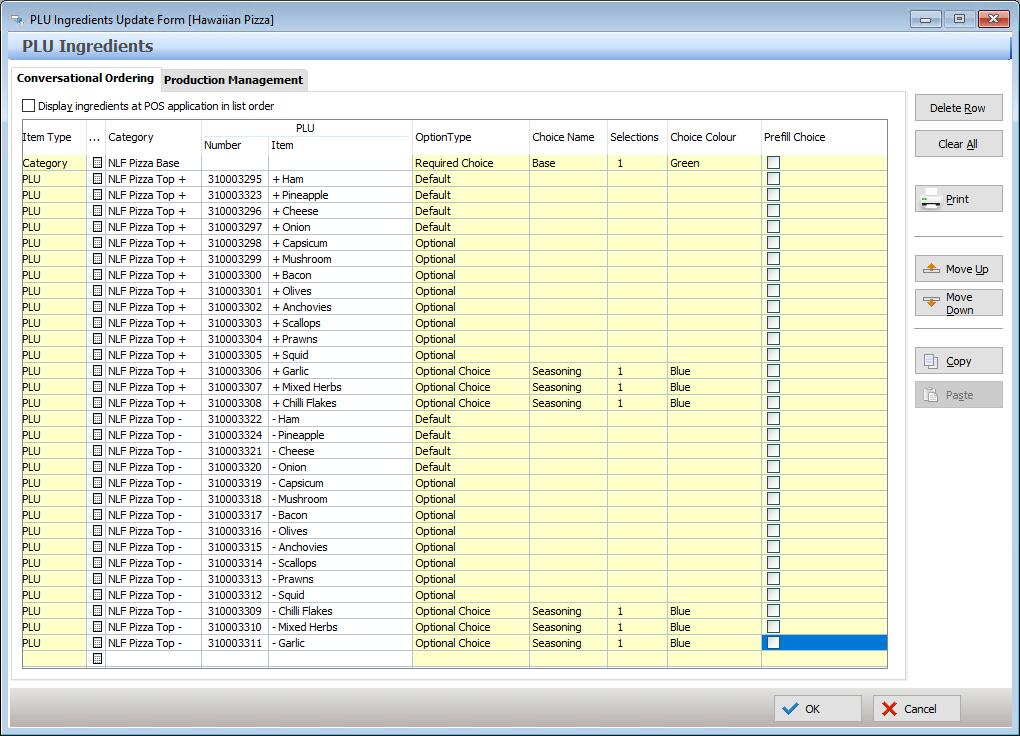Select Item Type cell reading Category
This screenshot has width=1020, height=736.
[54, 163]
